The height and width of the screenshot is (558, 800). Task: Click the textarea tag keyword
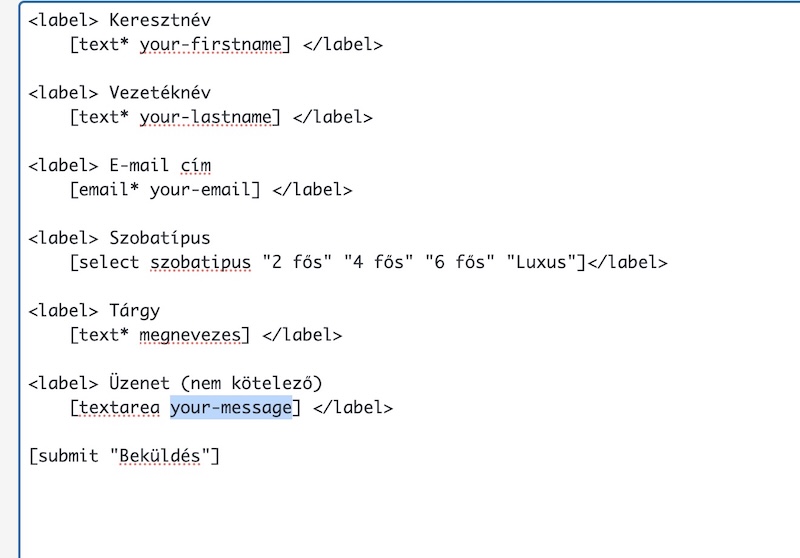tap(119, 408)
